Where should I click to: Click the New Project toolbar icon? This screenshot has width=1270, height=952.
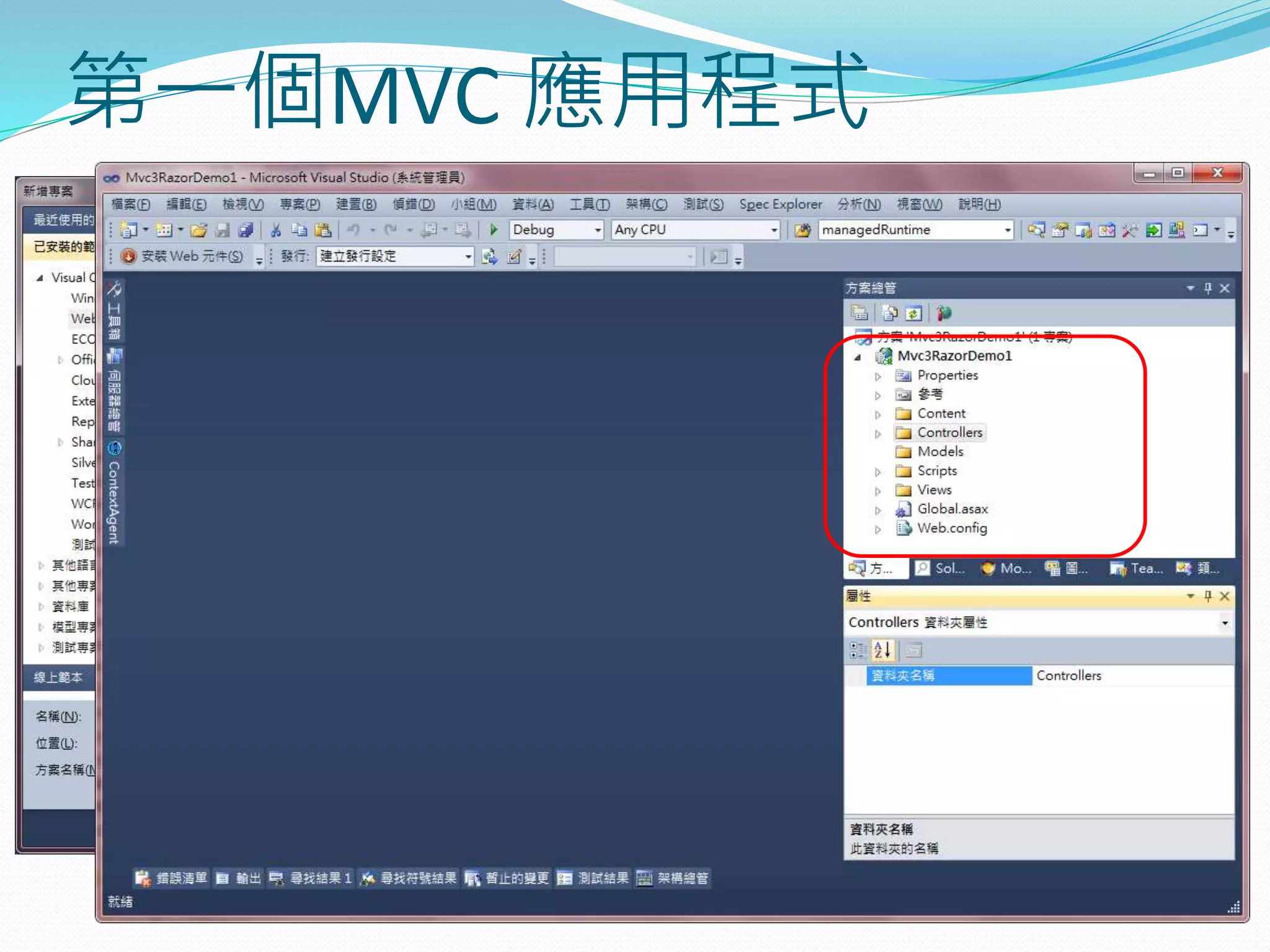point(128,230)
